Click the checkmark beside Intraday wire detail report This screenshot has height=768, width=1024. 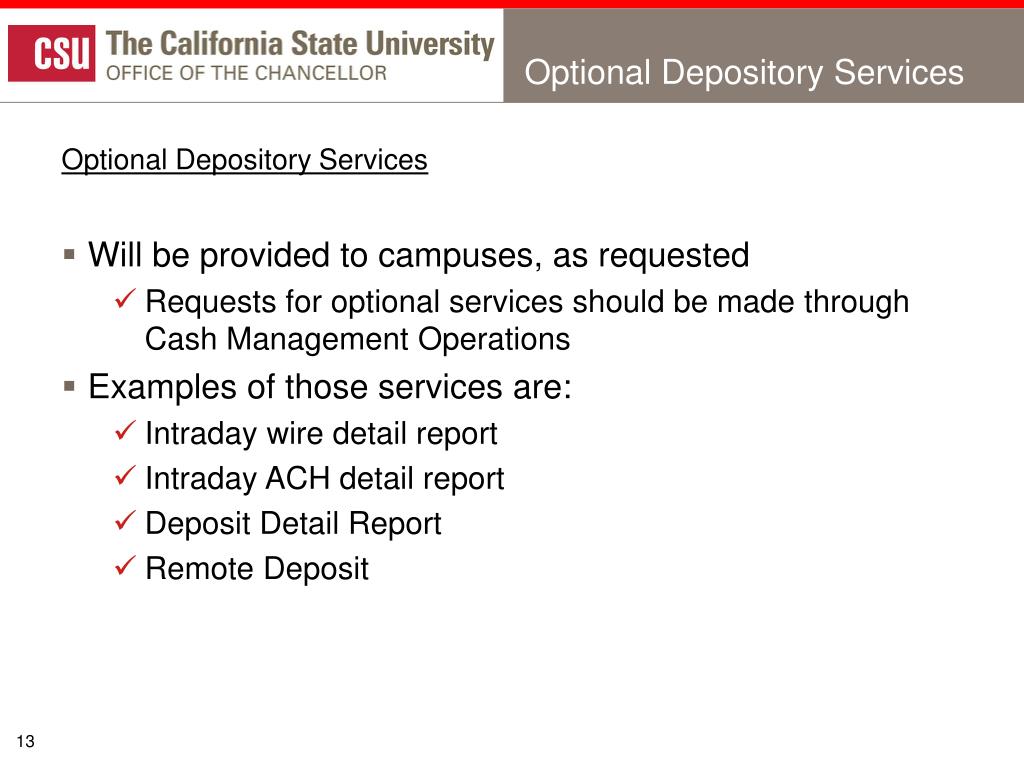coord(125,430)
